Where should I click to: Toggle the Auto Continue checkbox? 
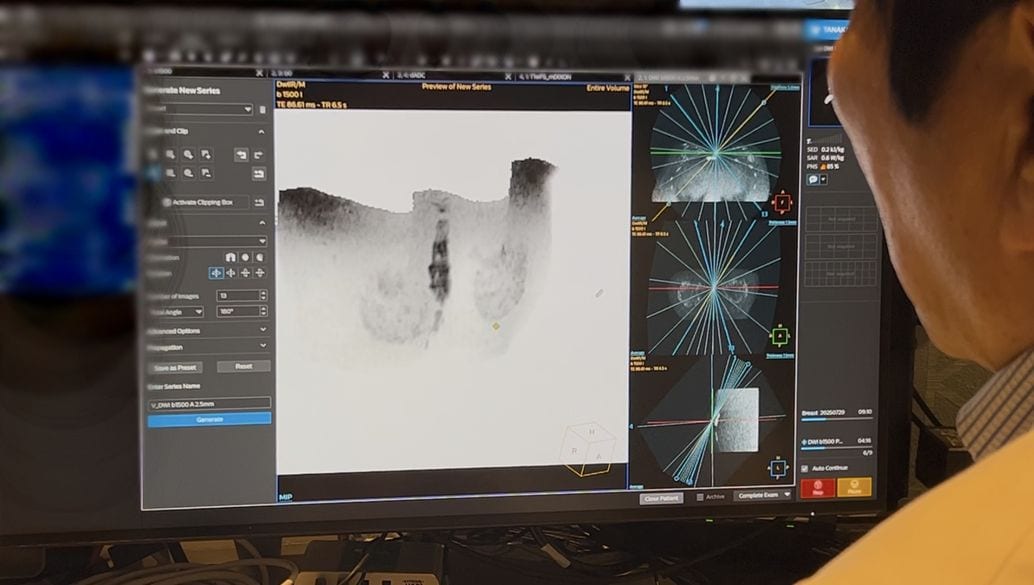[806, 468]
